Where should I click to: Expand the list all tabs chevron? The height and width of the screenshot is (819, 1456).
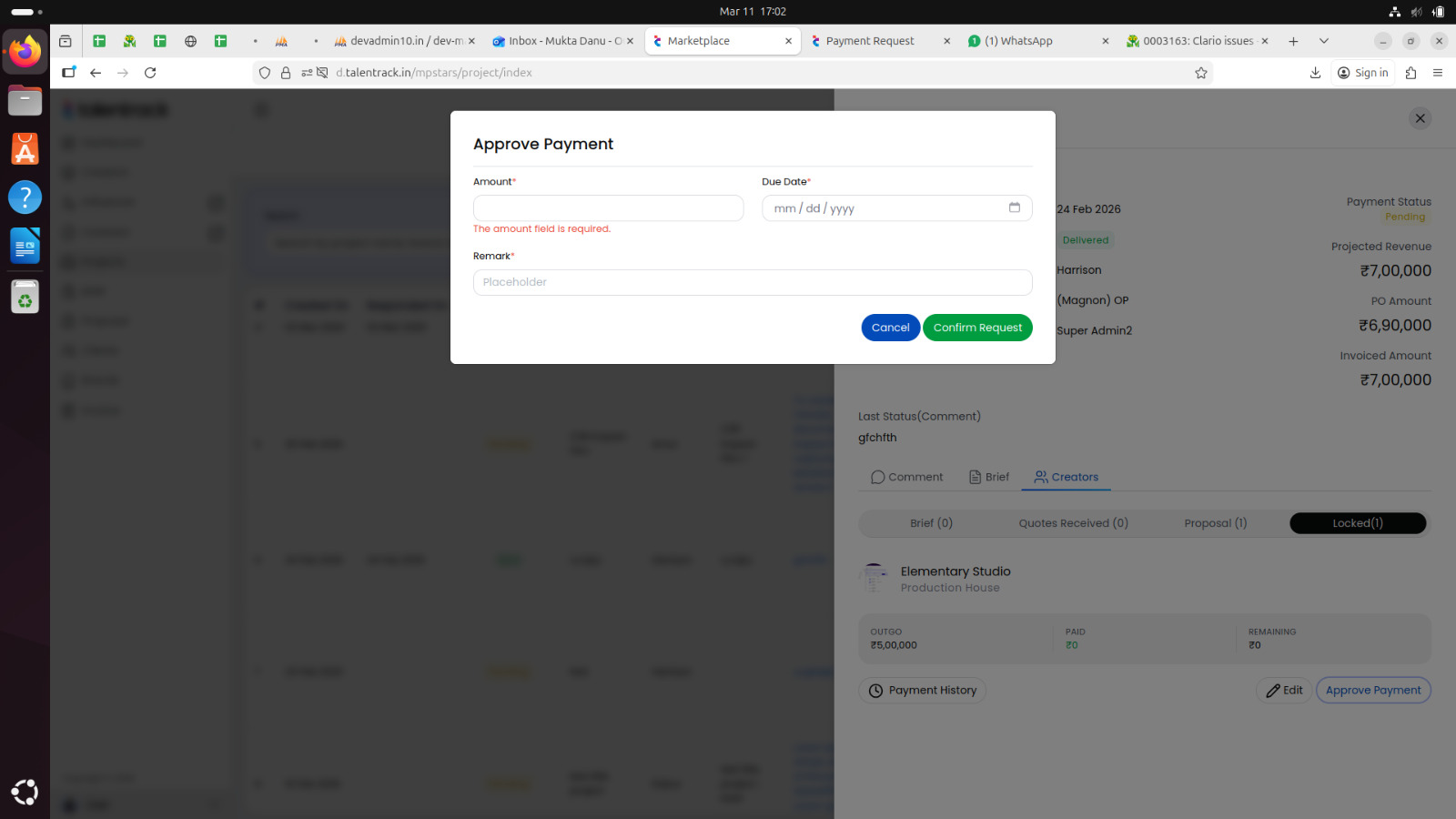pyautogui.click(x=1324, y=41)
